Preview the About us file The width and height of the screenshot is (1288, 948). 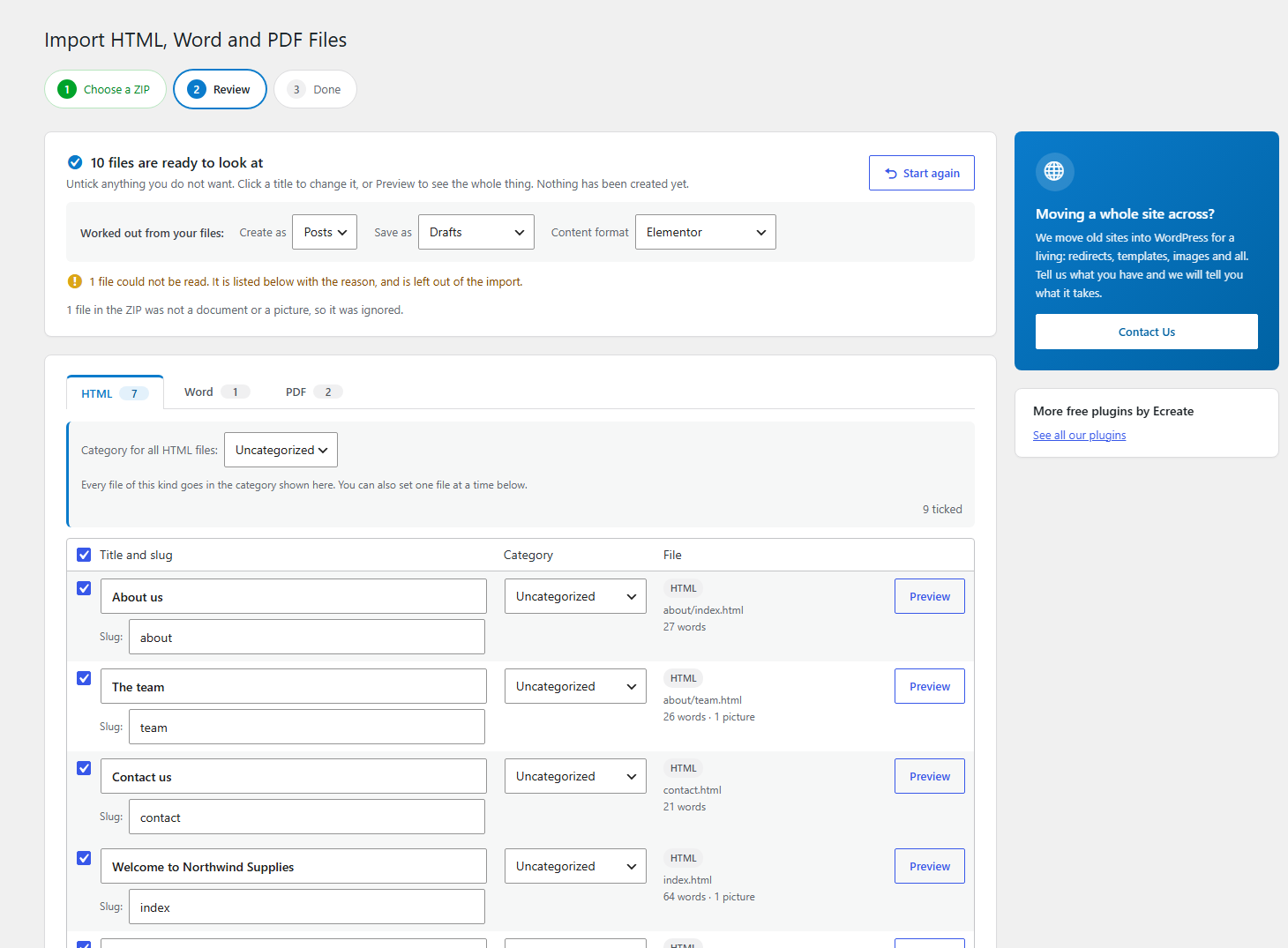(x=930, y=596)
